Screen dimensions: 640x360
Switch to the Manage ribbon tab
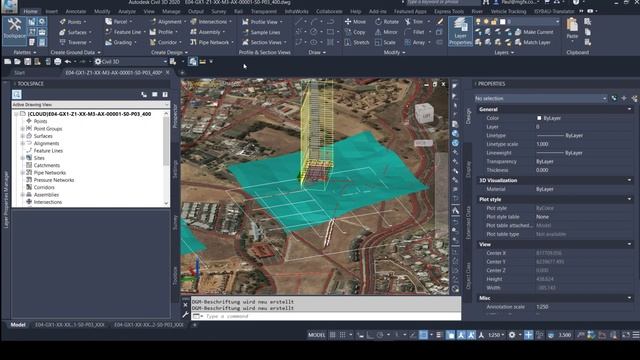(x=171, y=11)
